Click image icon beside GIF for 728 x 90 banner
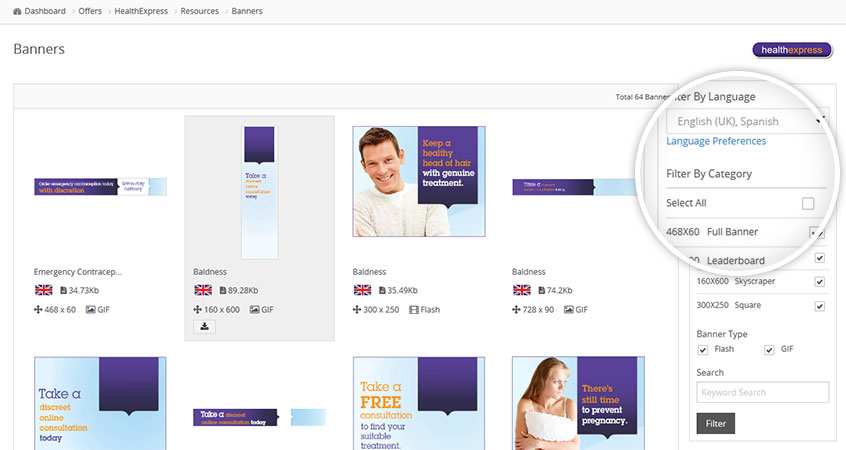Image resolution: width=846 pixels, height=450 pixels. 569,310
